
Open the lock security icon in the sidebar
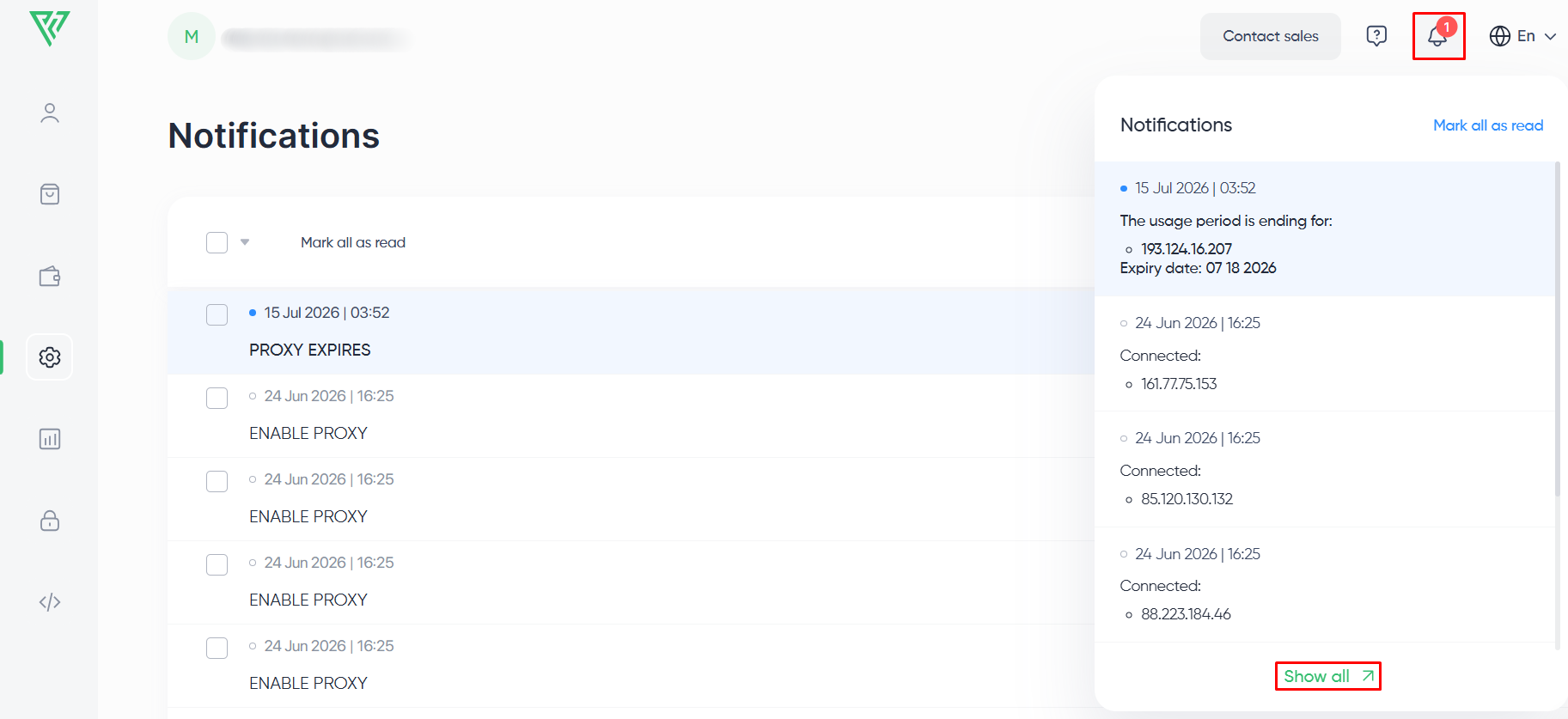pos(50,521)
